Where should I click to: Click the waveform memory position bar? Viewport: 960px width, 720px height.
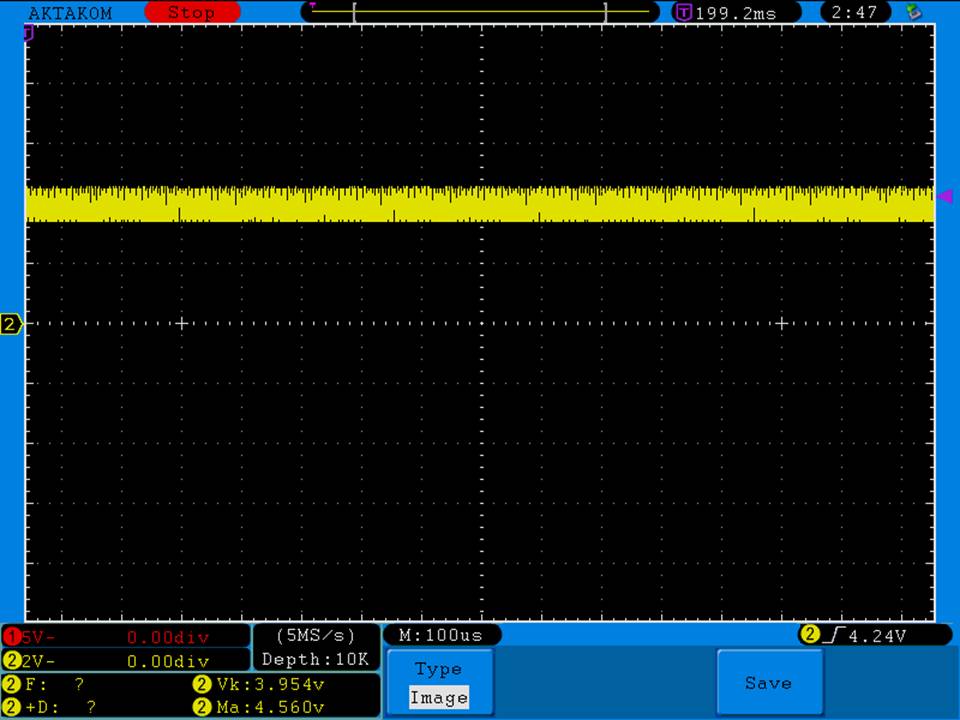coord(480,12)
